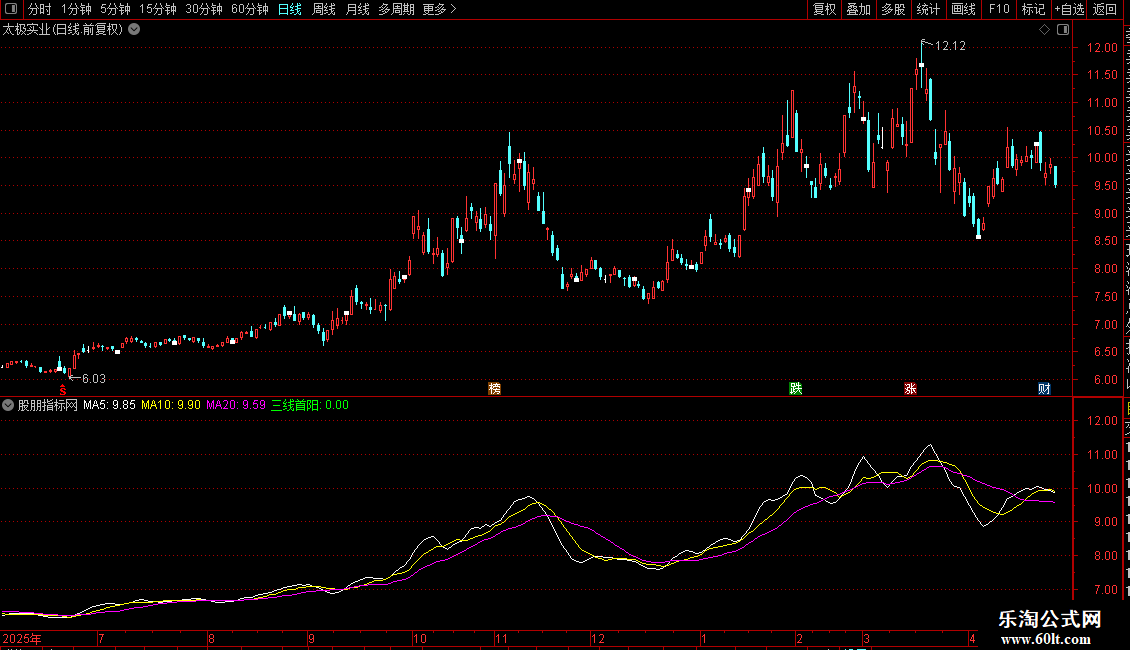Image resolution: width=1130 pixels, height=650 pixels.
Task: Click the blue 财 event marker
Action: click(x=1044, y=389)
